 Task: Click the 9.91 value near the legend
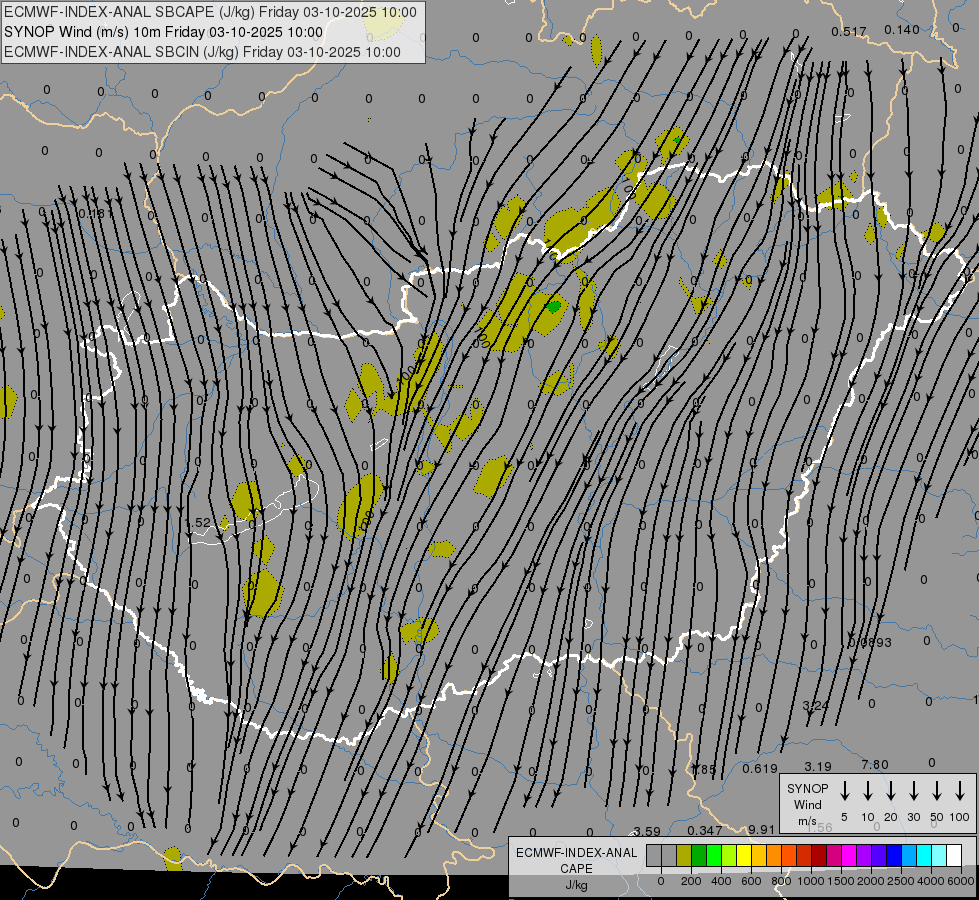761,830
